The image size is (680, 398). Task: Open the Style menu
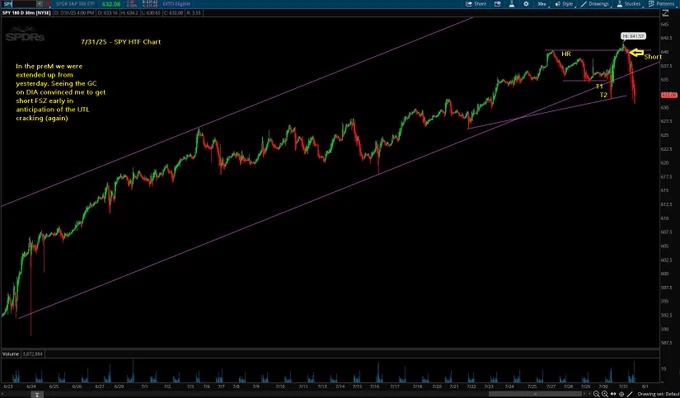click(564, 4)
